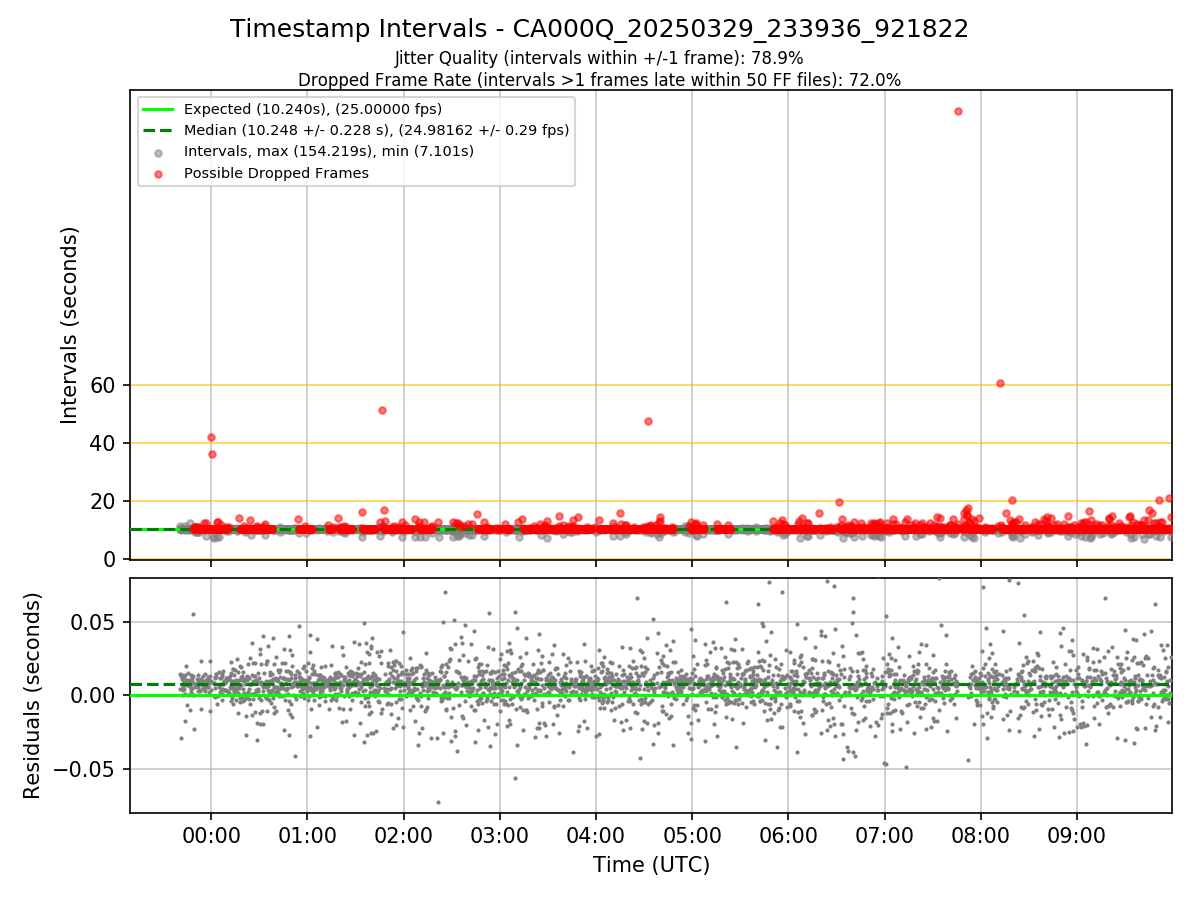Click the '02:00' time tick label

point(403,834)
